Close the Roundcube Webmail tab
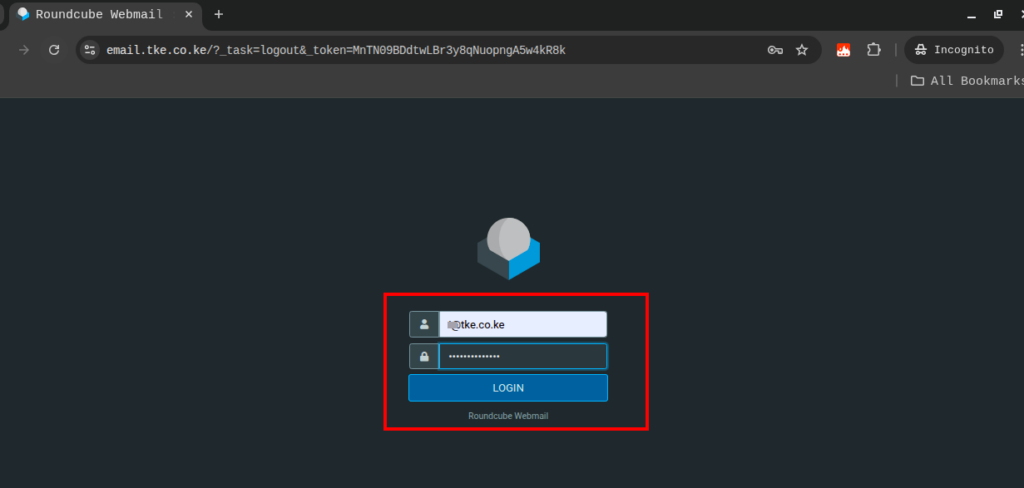This screenshot has height=488, width=1024. [x=189, y=14]
